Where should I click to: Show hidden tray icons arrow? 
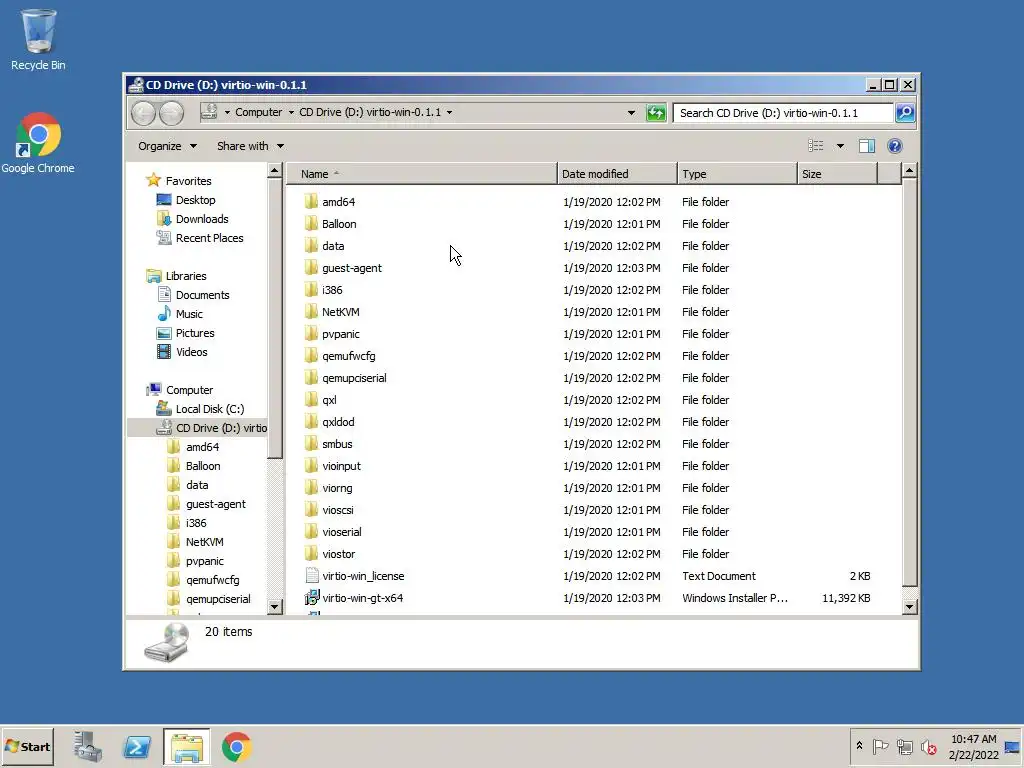click(x=859, y=746)
